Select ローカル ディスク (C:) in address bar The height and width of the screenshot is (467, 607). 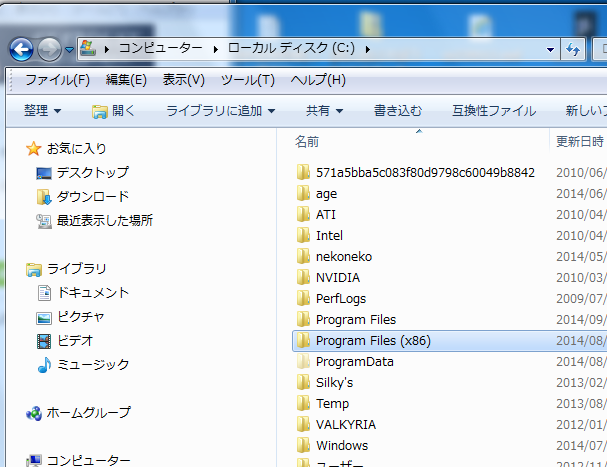click(x=291, y=48)
